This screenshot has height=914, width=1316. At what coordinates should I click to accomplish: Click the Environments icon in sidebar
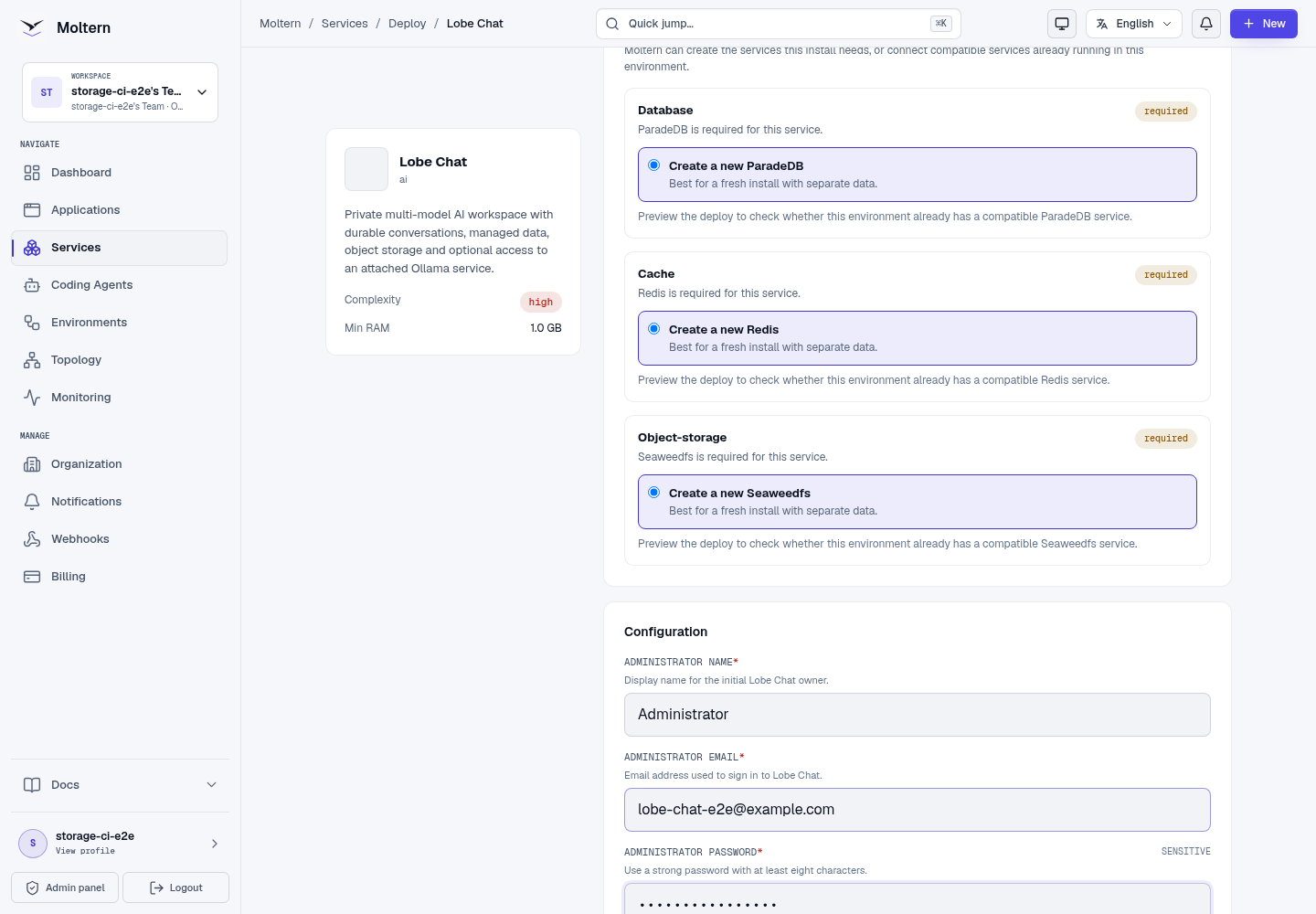coord(32,323)
